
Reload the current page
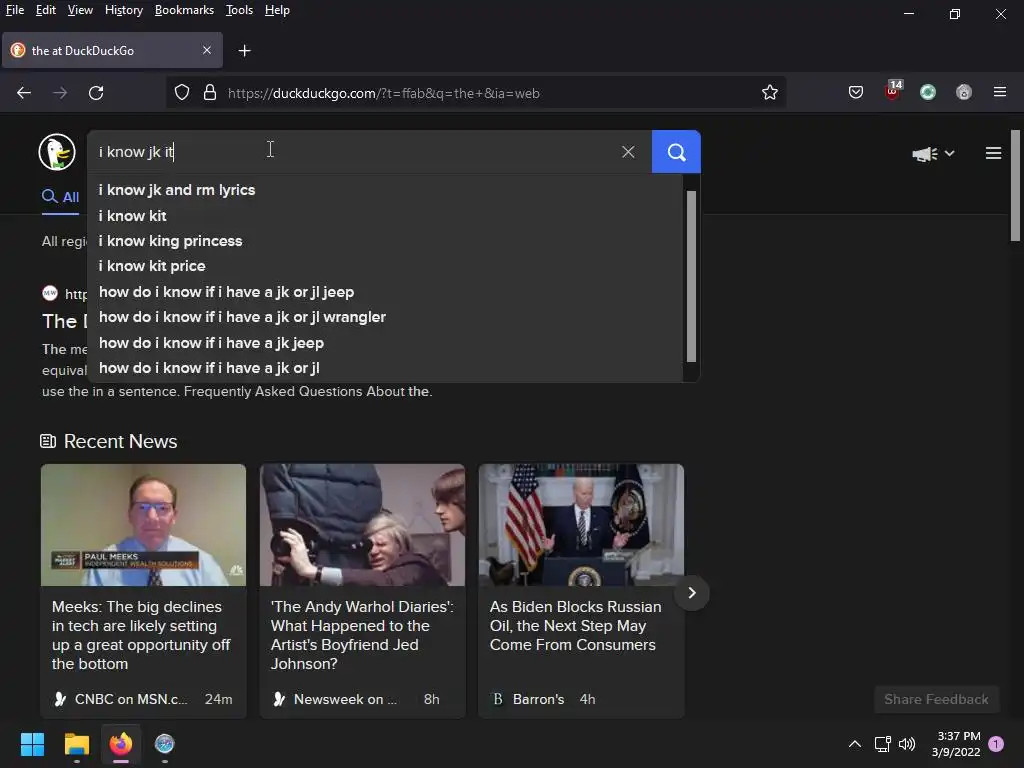click(x=96, y=93)
